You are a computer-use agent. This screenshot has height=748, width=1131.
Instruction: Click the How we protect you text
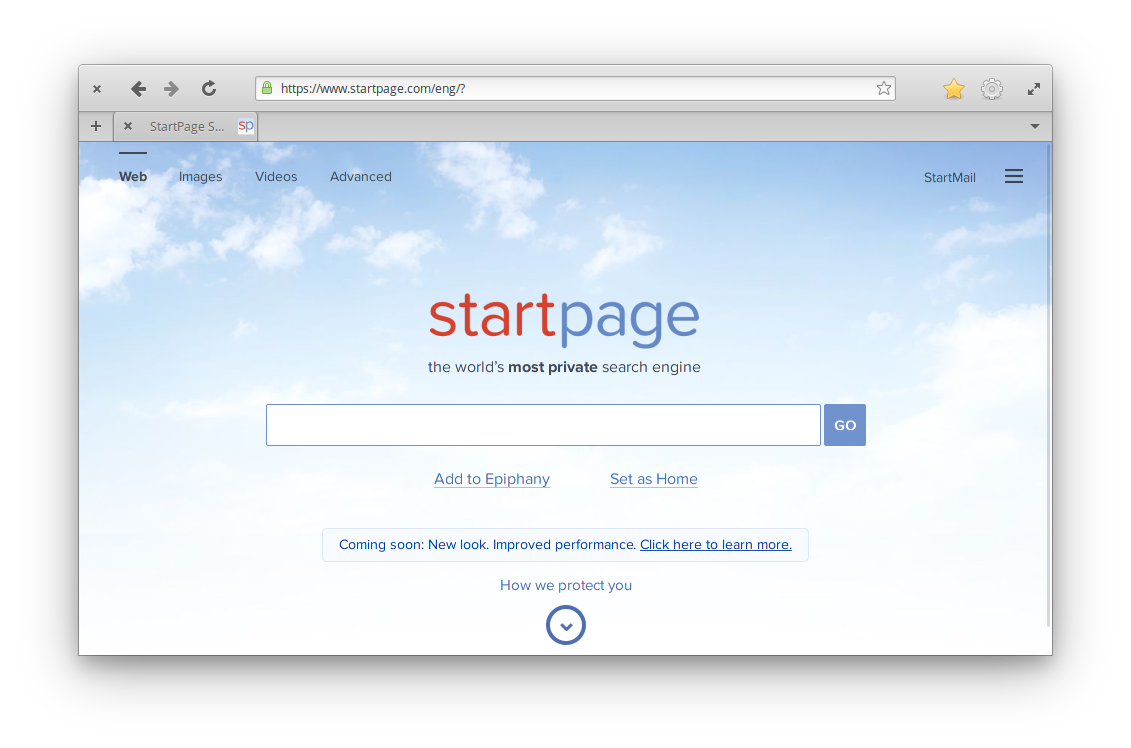566,585
